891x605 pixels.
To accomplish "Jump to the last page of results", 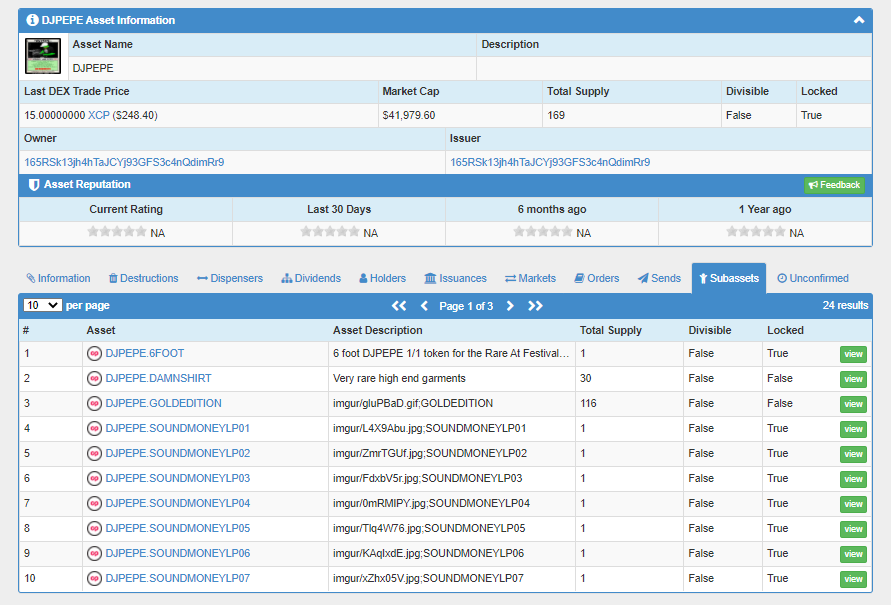I will tap(535, 306).
